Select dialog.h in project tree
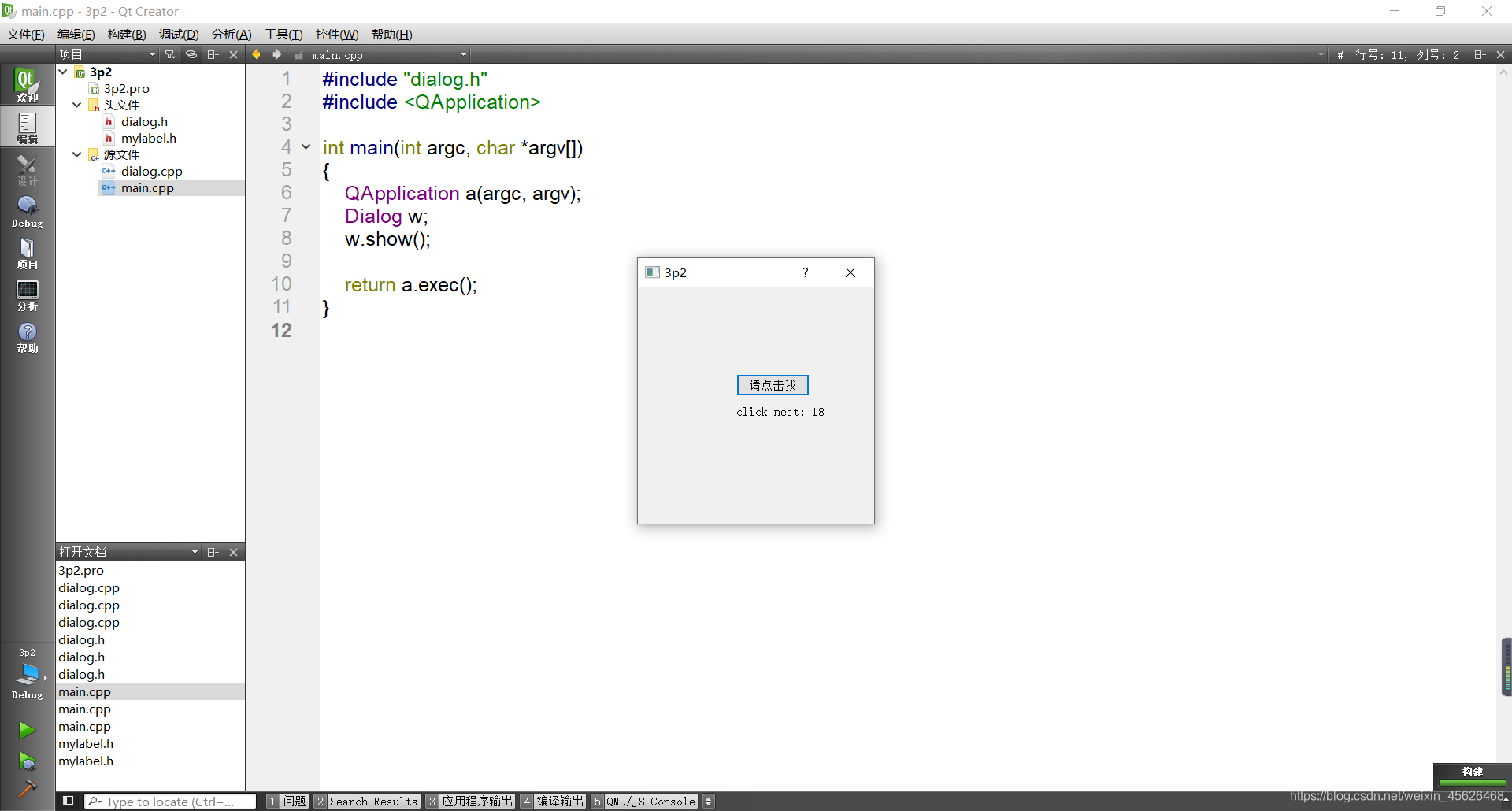1512x811 pixels. click(144, 121)
